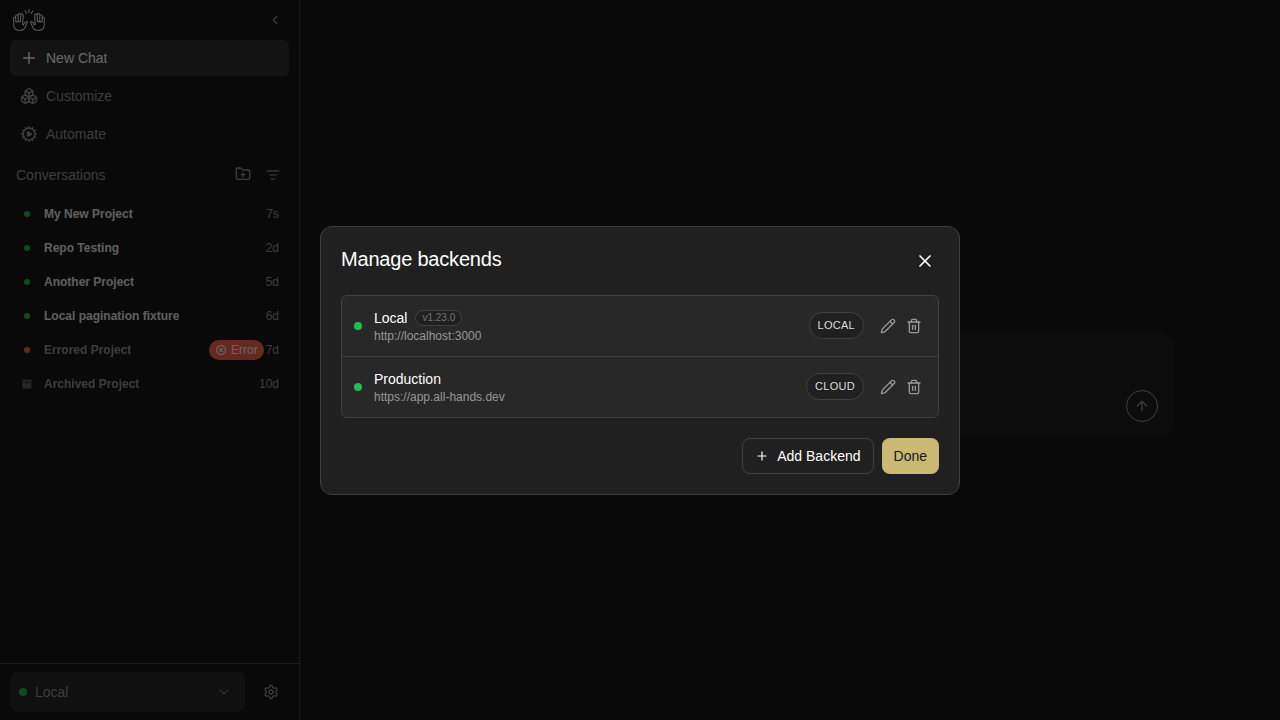Open the Repo Testing conversation
The width and height of the screenshot is (1280, 720).
pyautogui.click(x=149, y=248)
